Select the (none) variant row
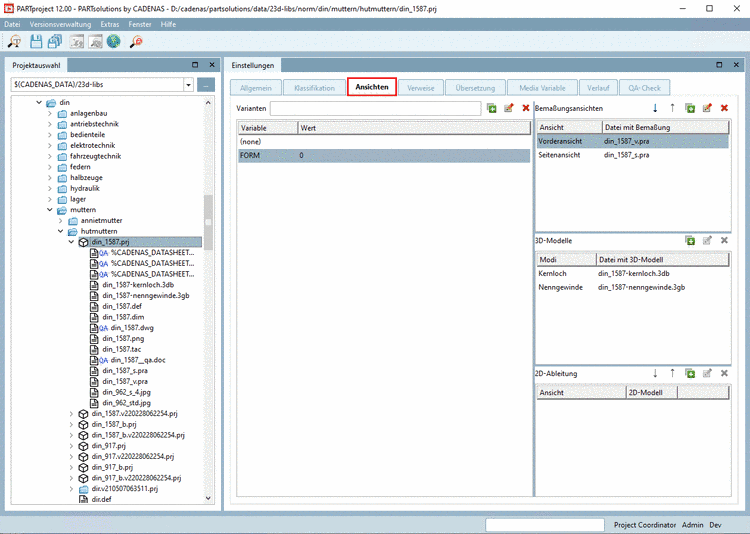This screenshot has width=750, height=534. [x=384, y=142]
